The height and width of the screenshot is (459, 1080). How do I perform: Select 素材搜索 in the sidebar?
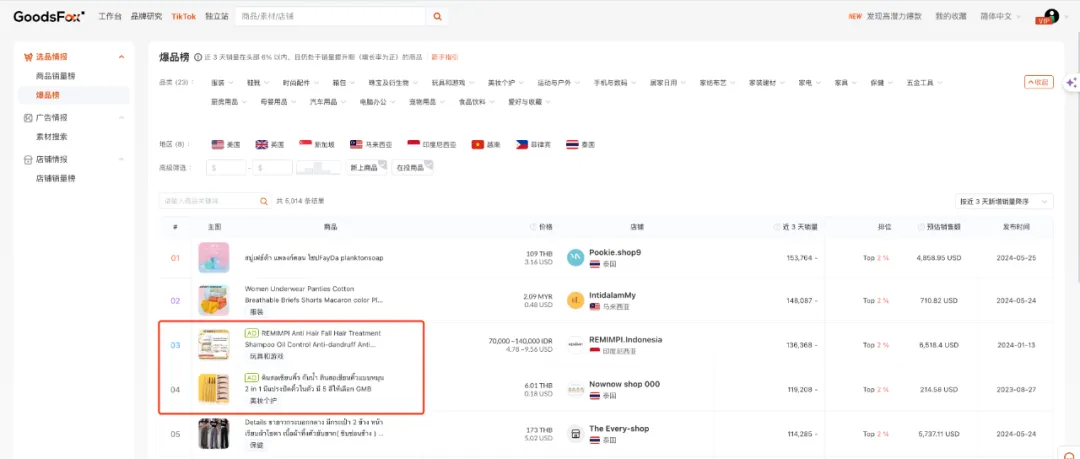pos(52,136)
